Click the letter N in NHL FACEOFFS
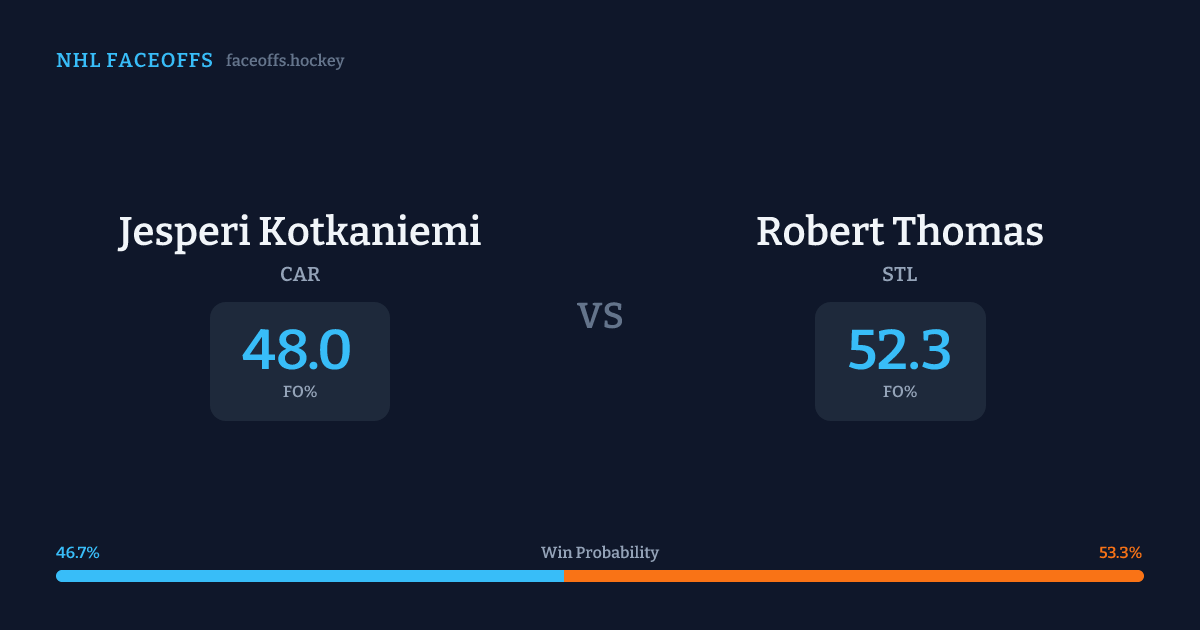This screenshot has height=630, width=1200. [x=63, y=61]
